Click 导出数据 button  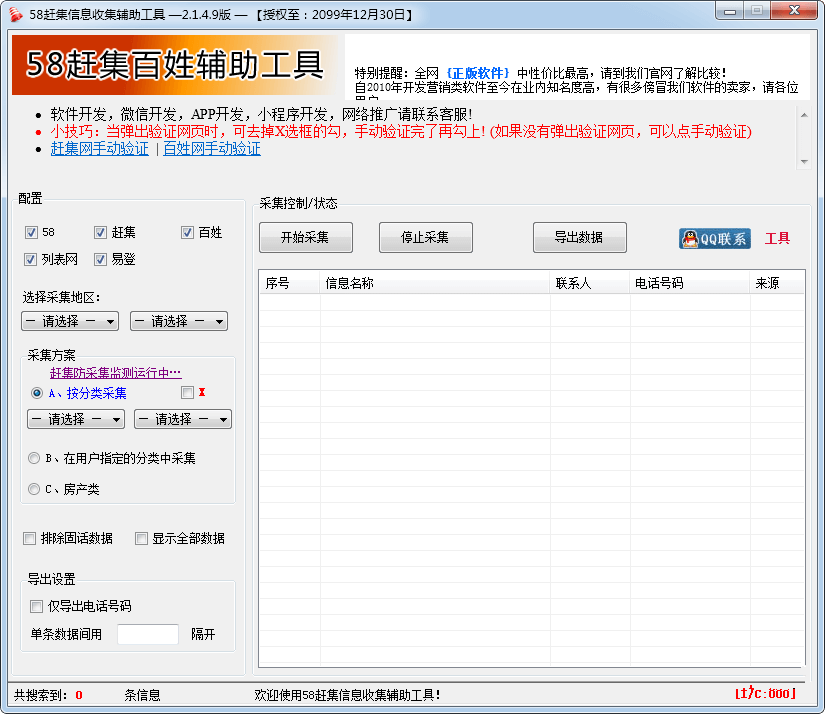point(580,237)
